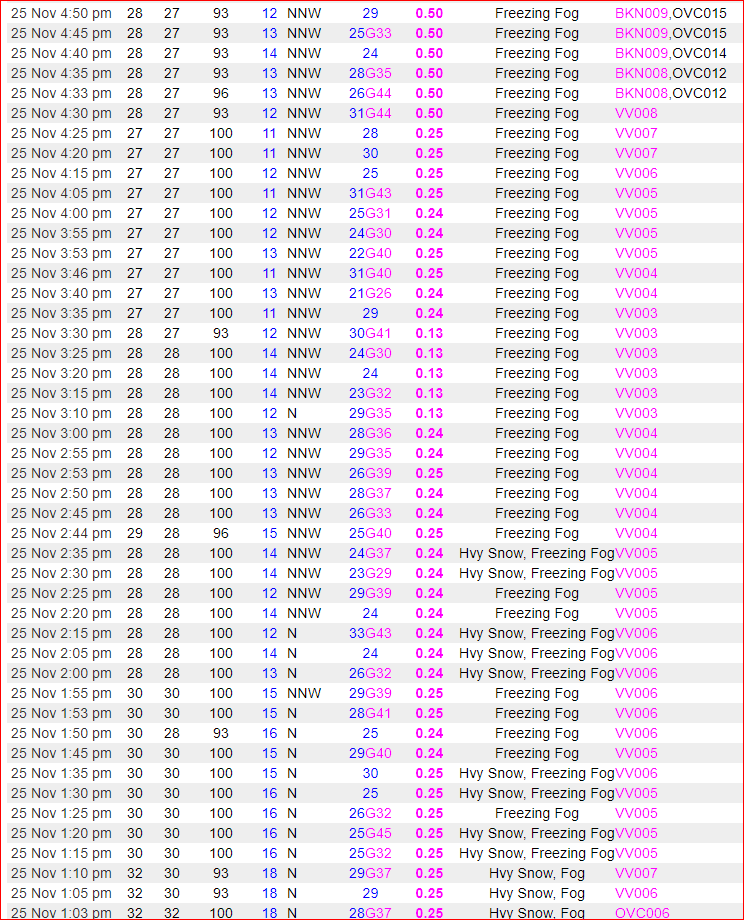Image resolution: width=744 pixels, height=920 pixels.
Task: Click humidity 96 in the 4:33 pm row
Action: [x=221, y=93]
